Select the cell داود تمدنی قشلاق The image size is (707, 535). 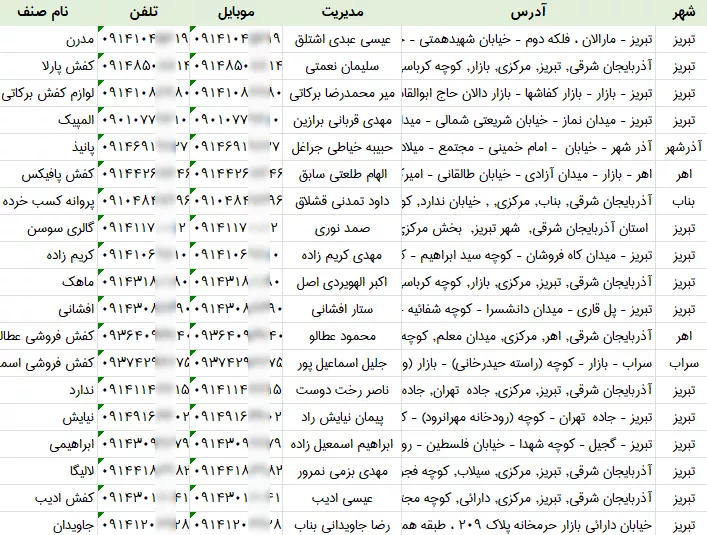(x=342, y=201)
